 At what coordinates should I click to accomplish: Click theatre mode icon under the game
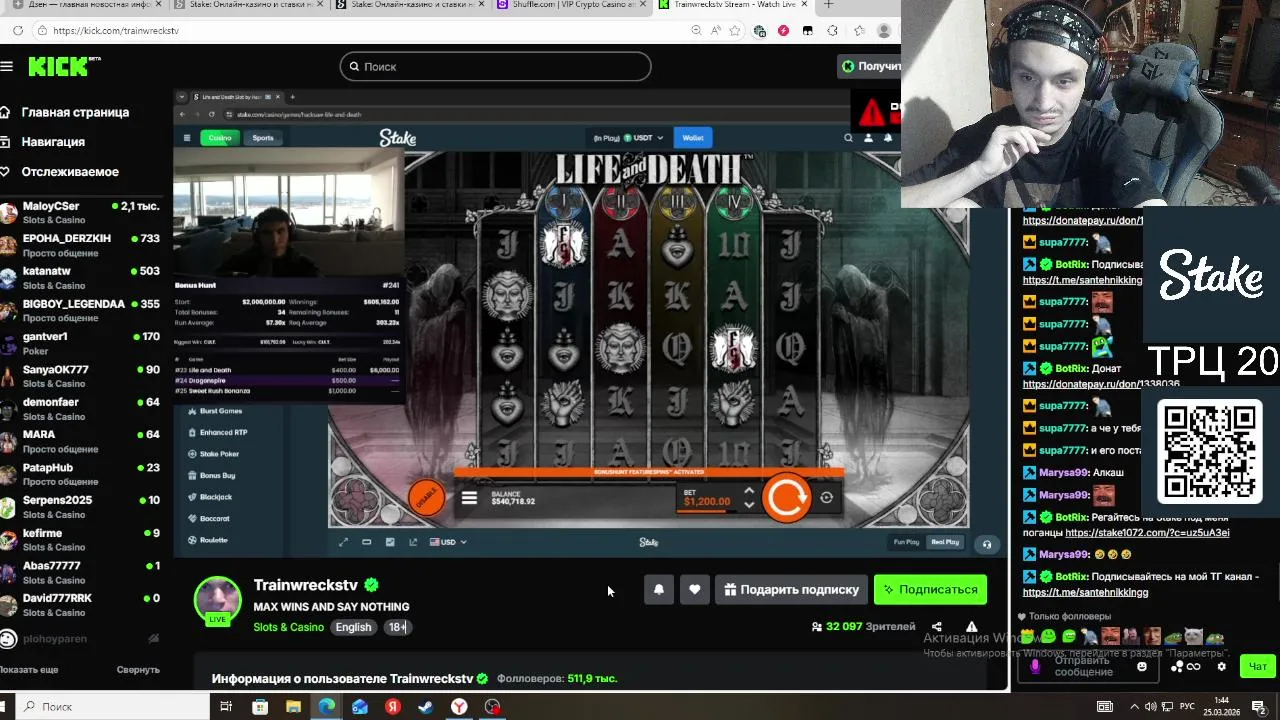[x=366, y=542]
